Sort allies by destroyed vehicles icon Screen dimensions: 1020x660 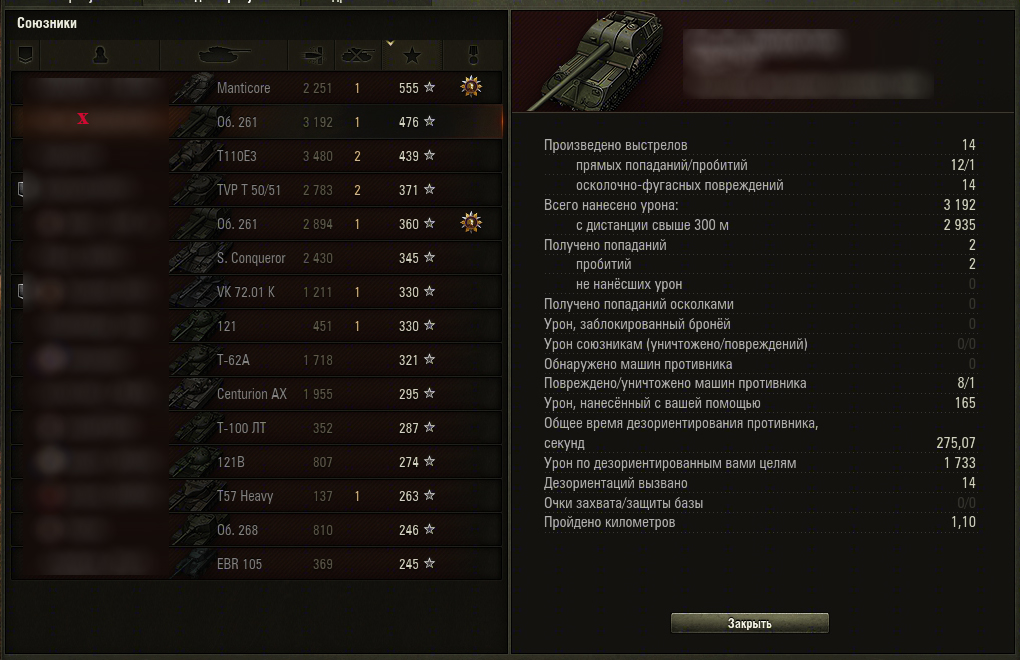click(358, 55)
